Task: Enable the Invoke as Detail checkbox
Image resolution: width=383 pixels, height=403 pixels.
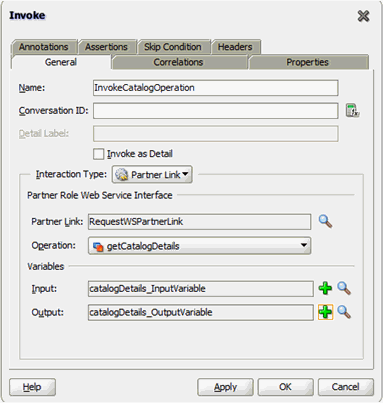Action: (99, 154)
